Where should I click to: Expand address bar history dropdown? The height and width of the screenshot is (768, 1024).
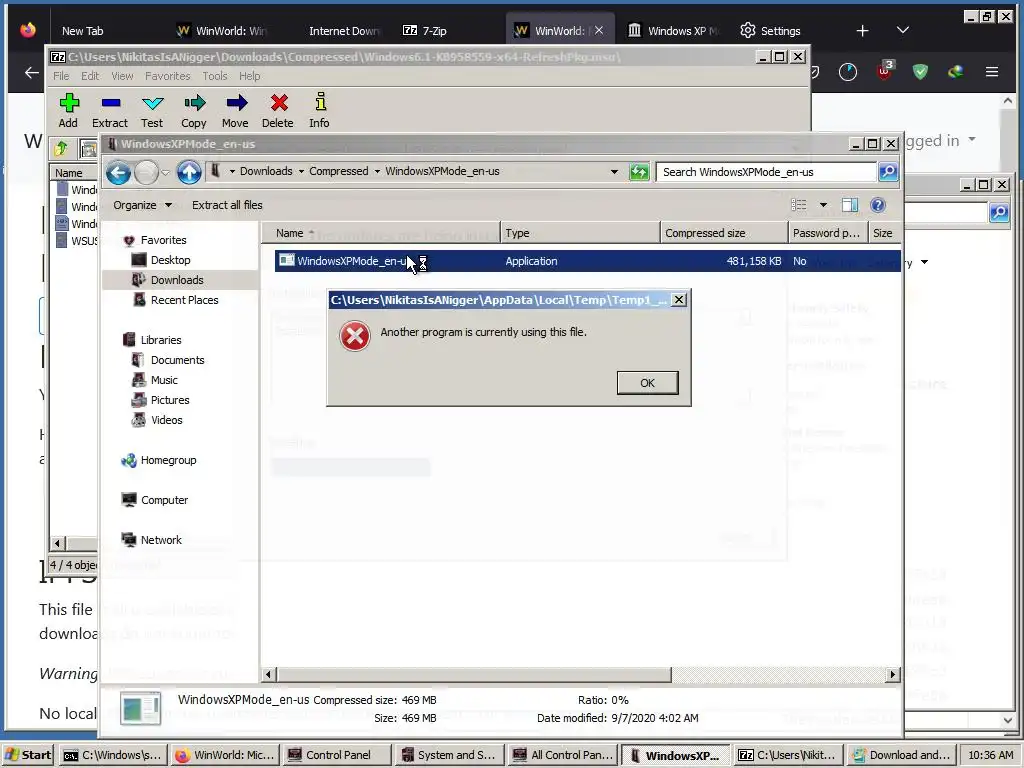[x=614, y=172]
